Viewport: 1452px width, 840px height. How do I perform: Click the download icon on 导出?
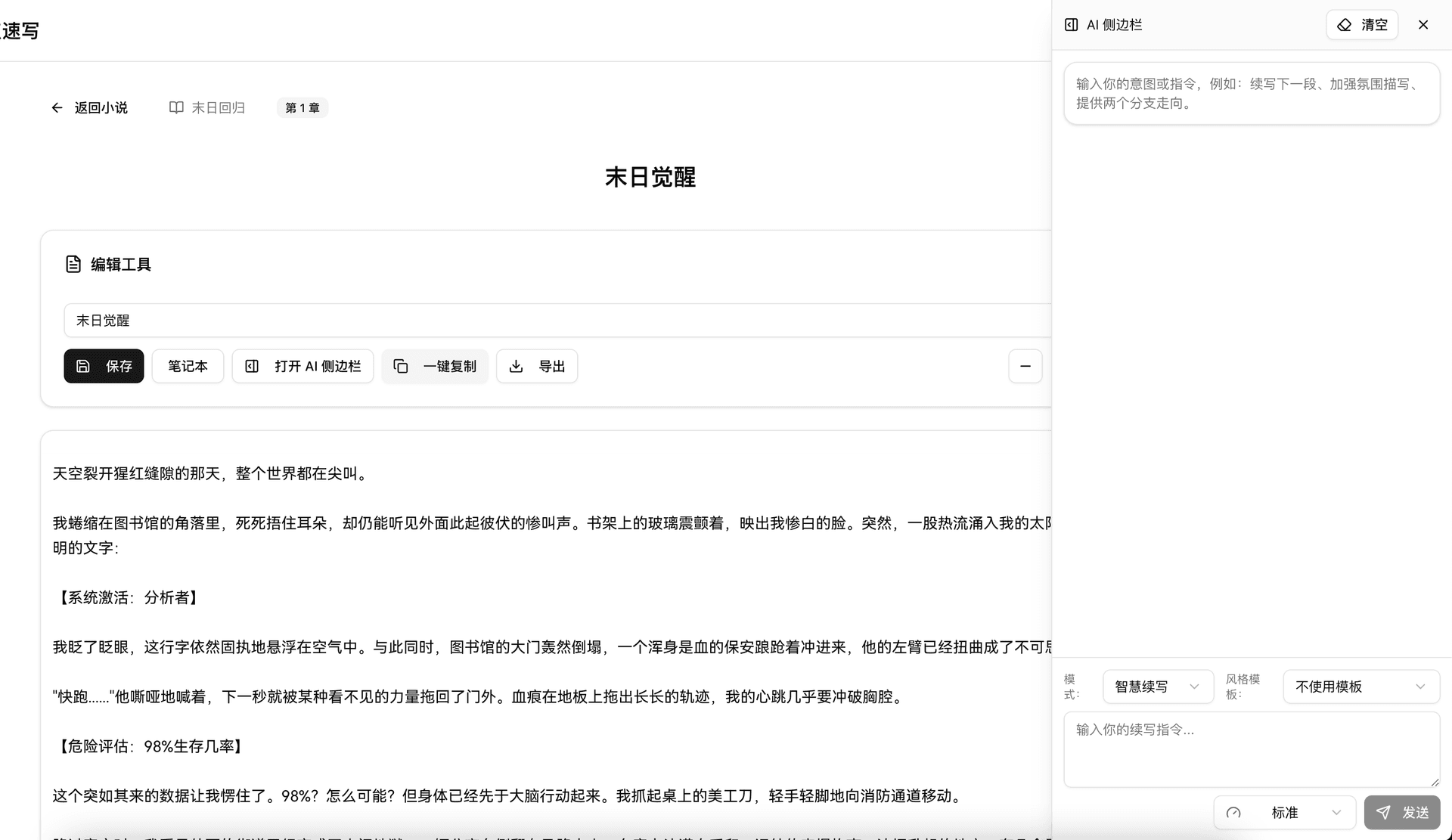pos(517,366)
